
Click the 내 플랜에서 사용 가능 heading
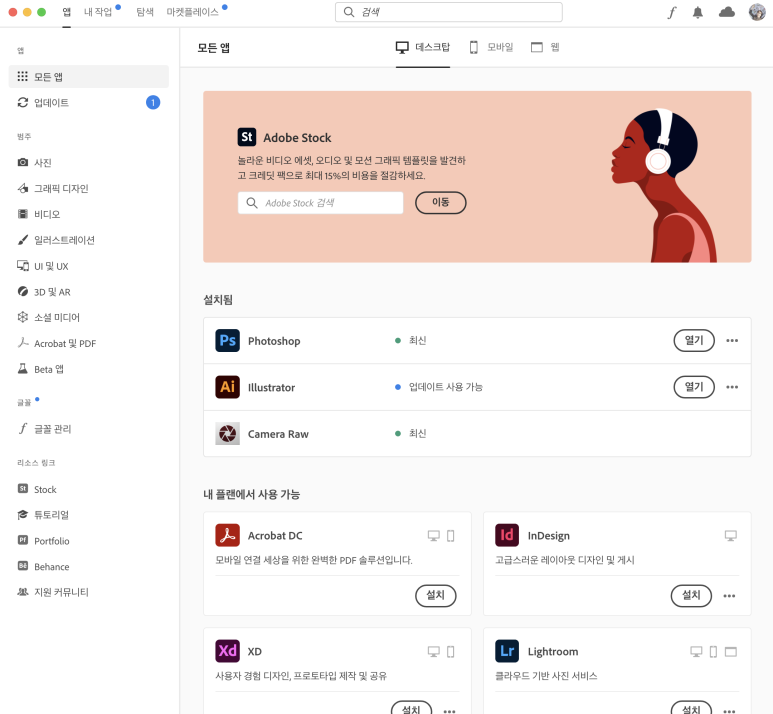coord(251,494)
